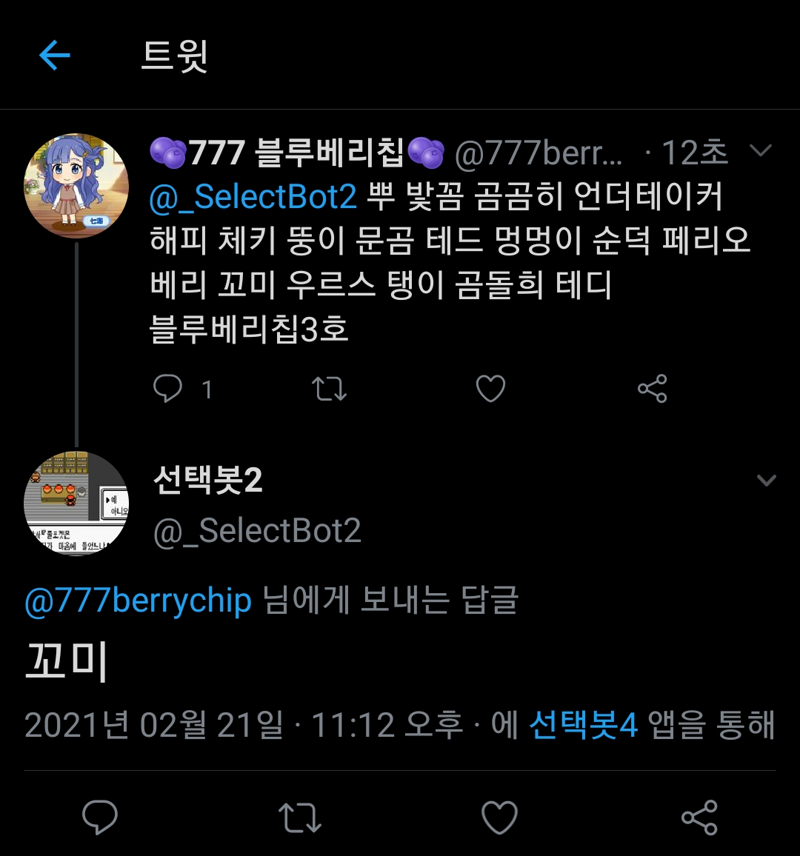Share the 777 블루베리칩 tweet
Viewport: 800px width, 856px height.
(x=652, y=388)
